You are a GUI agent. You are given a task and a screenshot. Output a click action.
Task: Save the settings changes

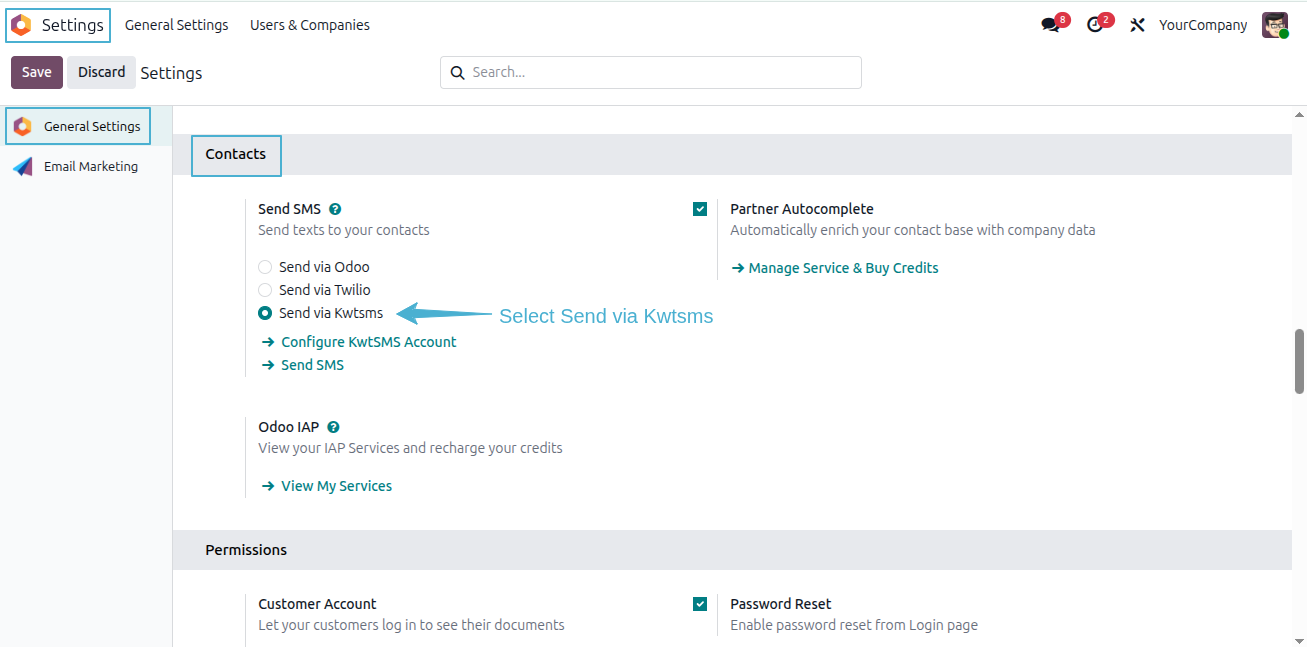37,72
